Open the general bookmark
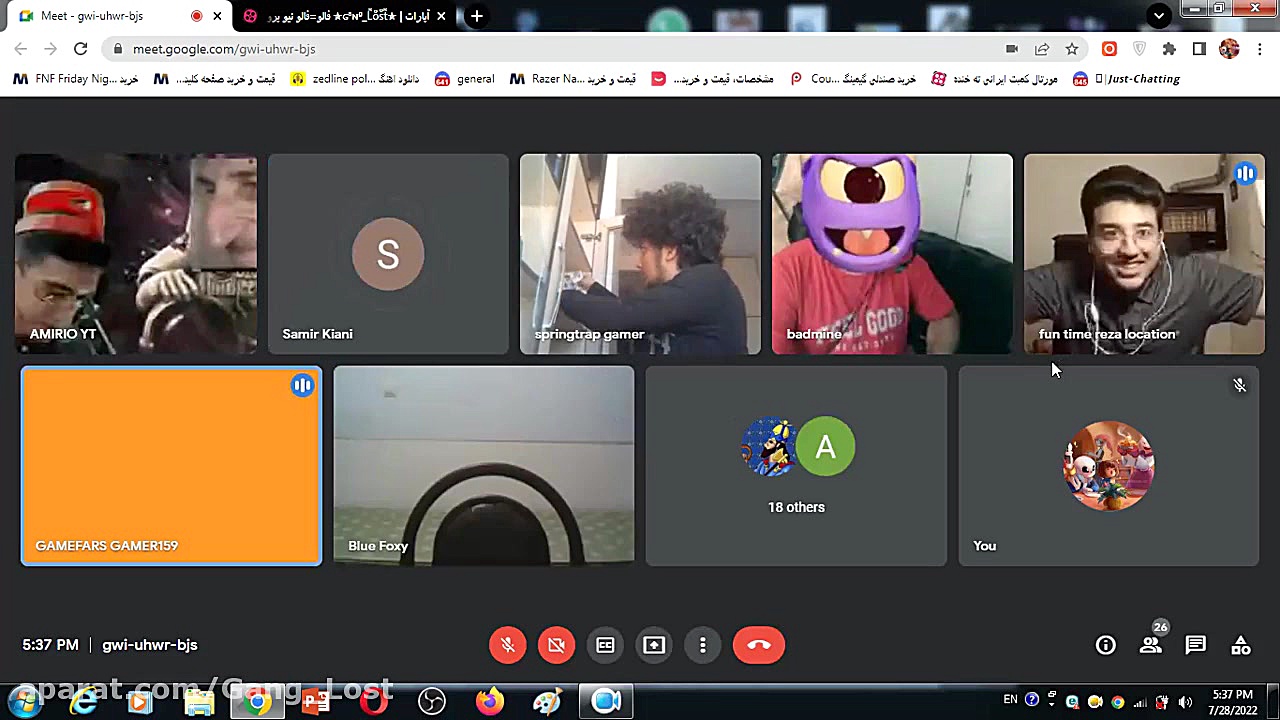The image size is (1280, 720). [465, 79]
